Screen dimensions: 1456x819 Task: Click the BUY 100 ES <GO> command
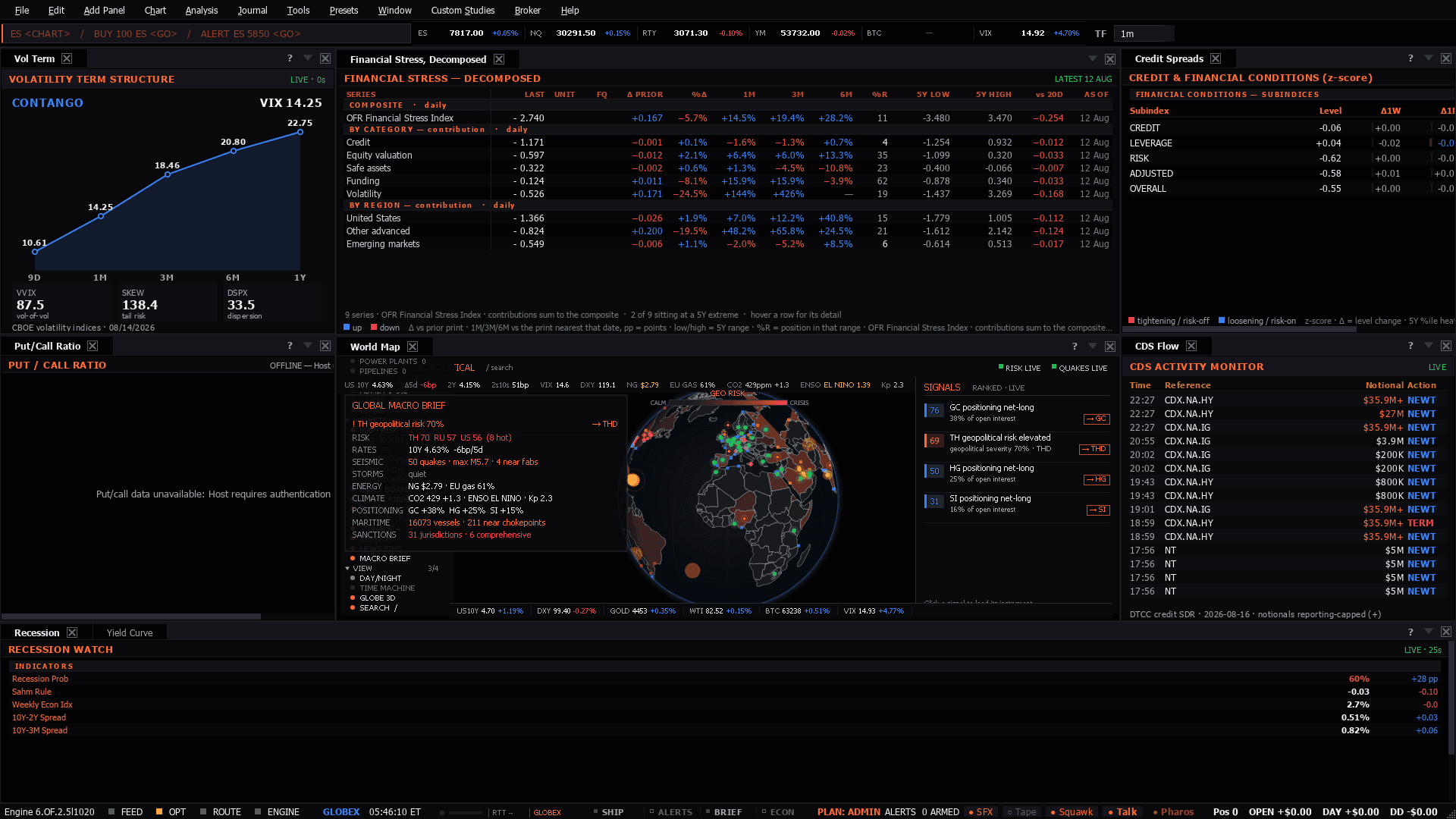136,33
